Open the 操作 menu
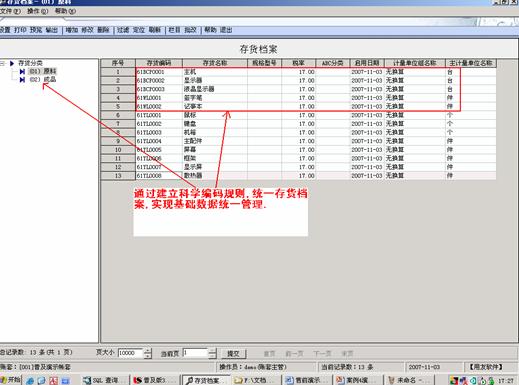 coord(37,11)
